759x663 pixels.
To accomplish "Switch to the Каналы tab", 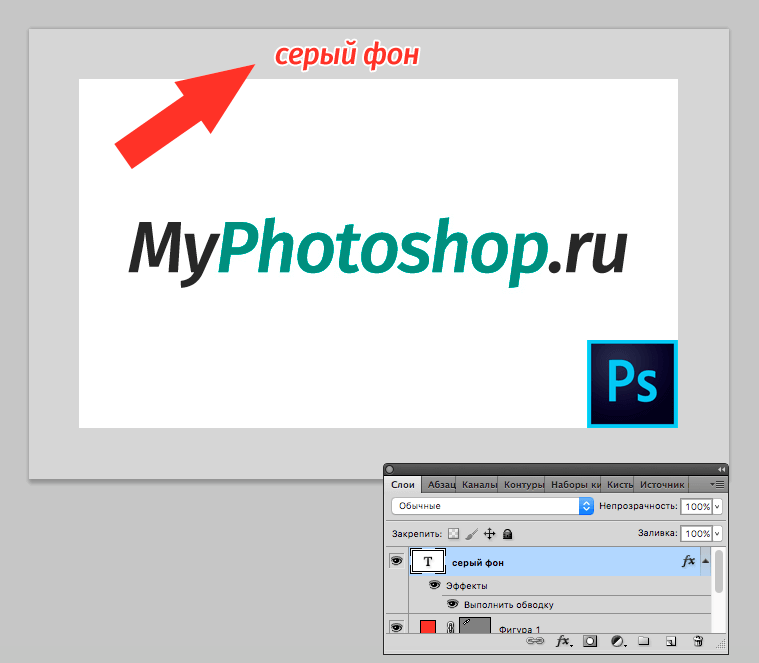I will (479, 484).
